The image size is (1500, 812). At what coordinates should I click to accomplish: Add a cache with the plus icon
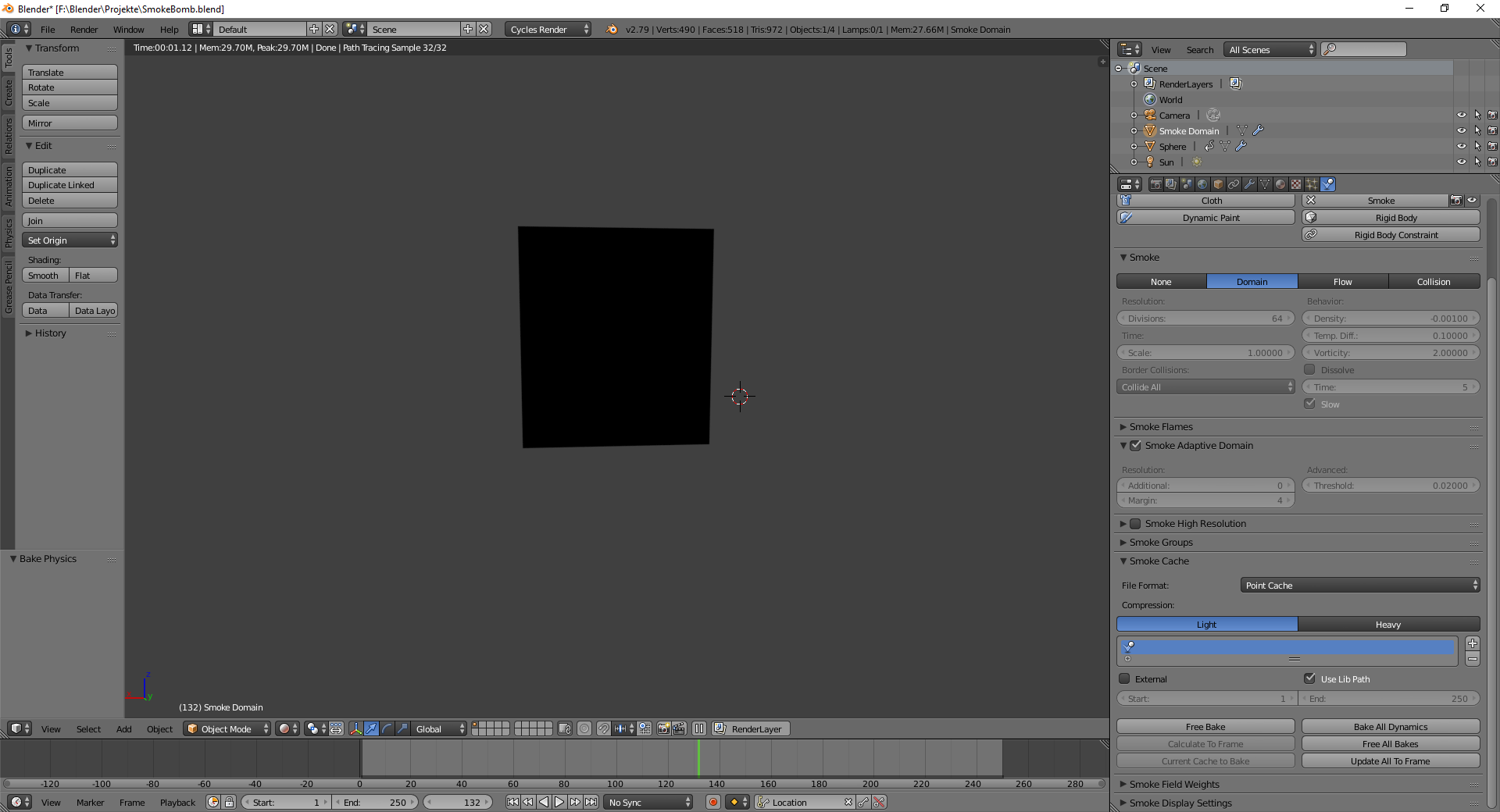point(1473,643)
